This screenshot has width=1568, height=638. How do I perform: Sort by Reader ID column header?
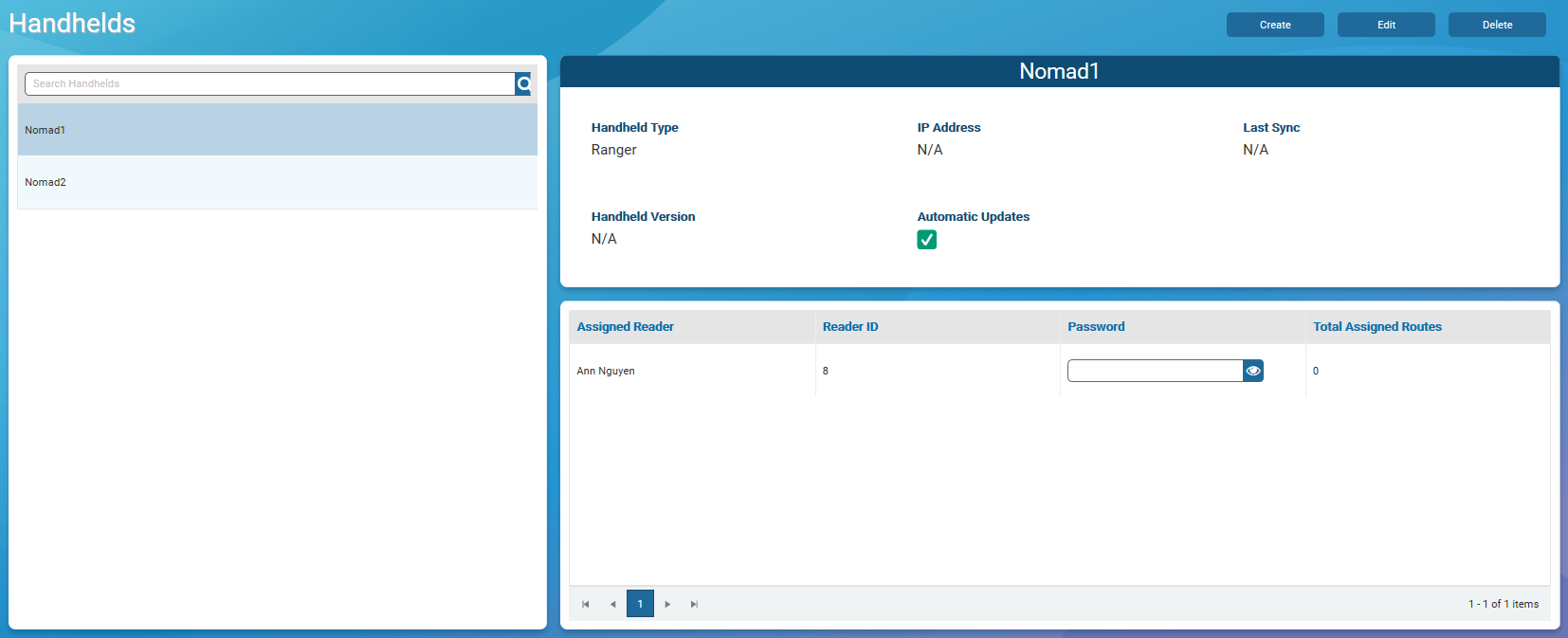849,327
